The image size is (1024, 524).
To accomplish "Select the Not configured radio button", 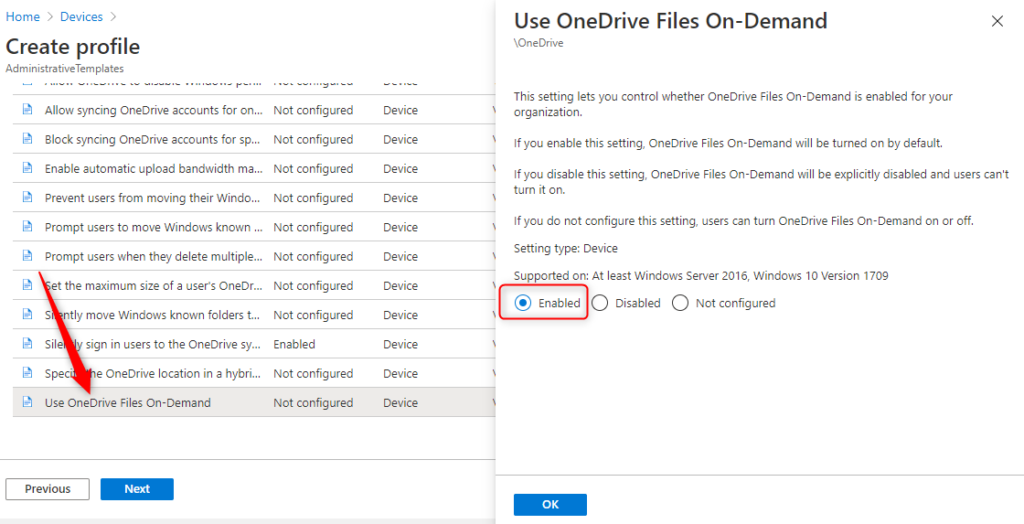I will [x=680, y=303].
